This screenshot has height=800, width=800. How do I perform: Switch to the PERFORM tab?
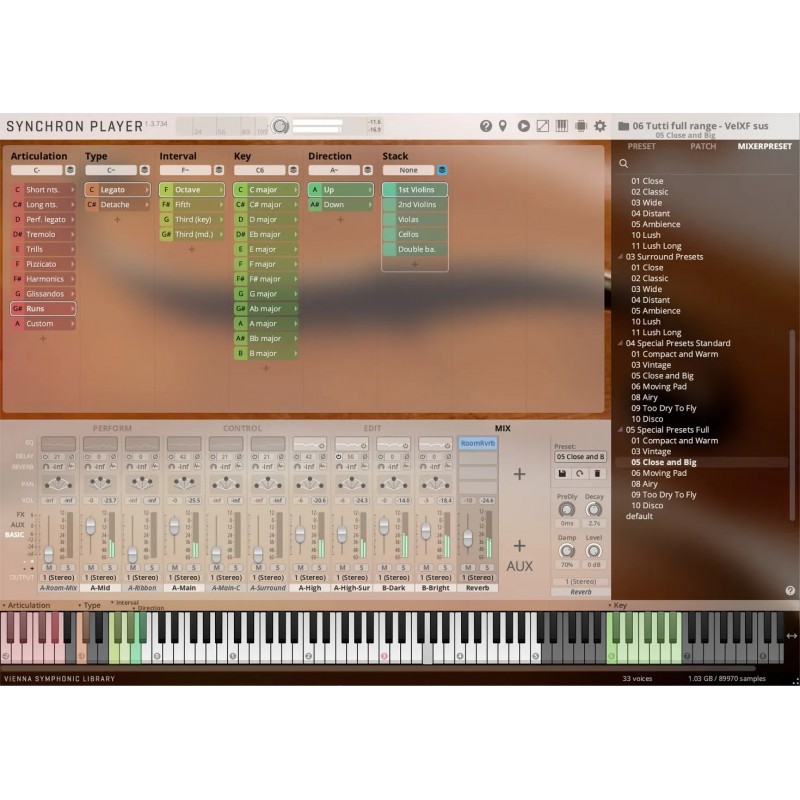click(x=112, y=429)
